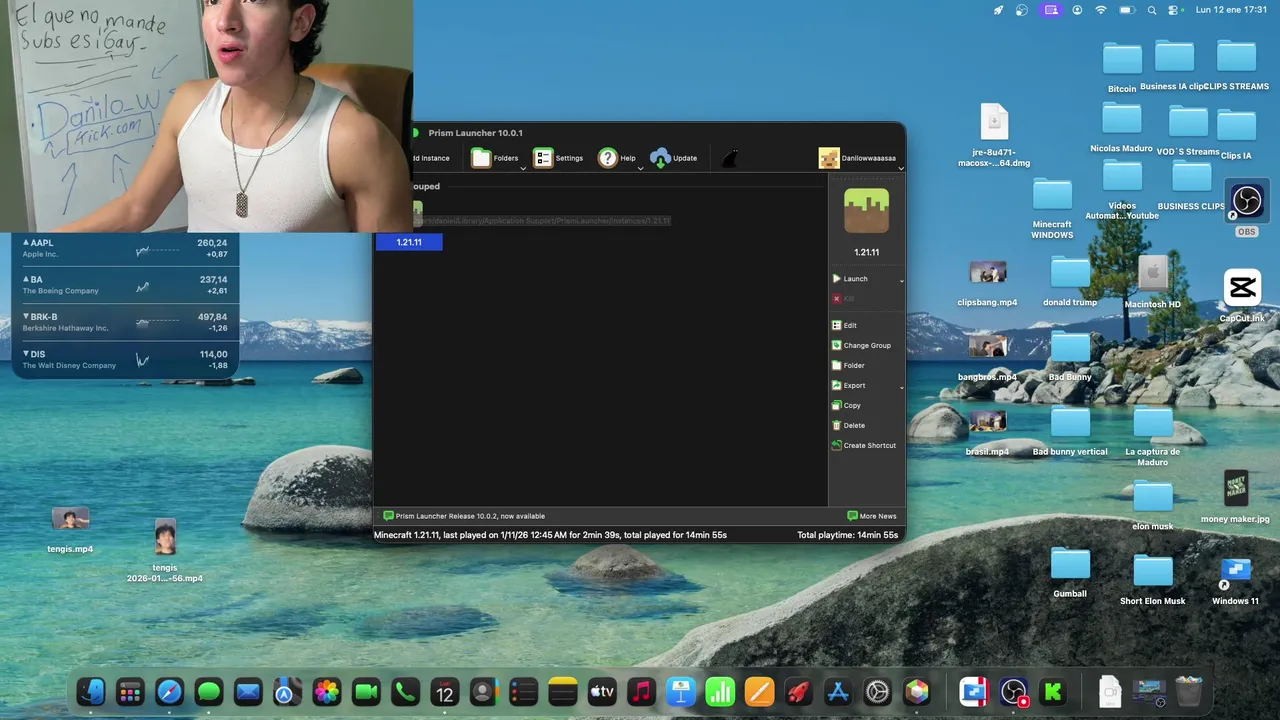
Task: Open Pages from the Dock
Action: (x=759, y=692)
